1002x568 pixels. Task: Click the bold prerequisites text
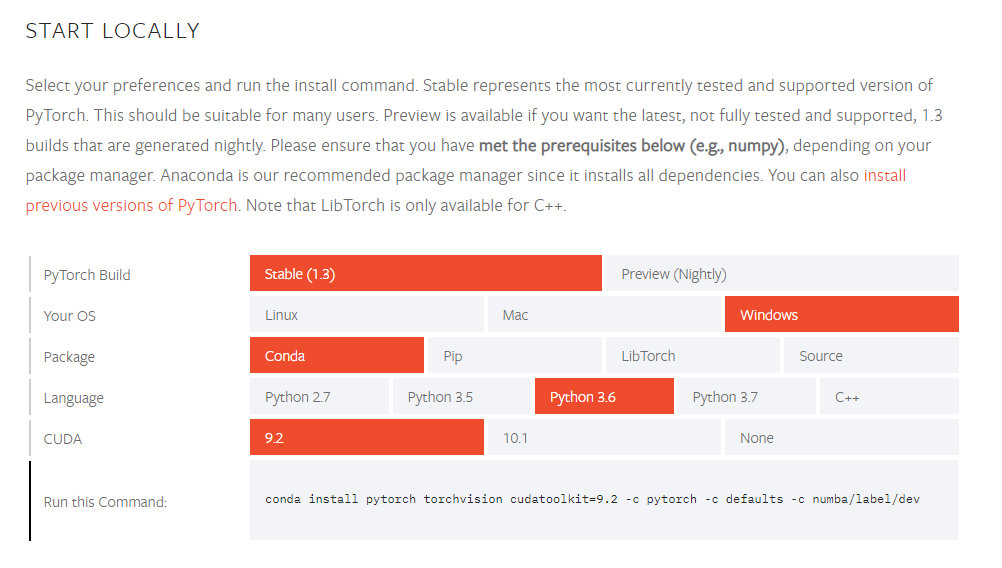(633, 146)
